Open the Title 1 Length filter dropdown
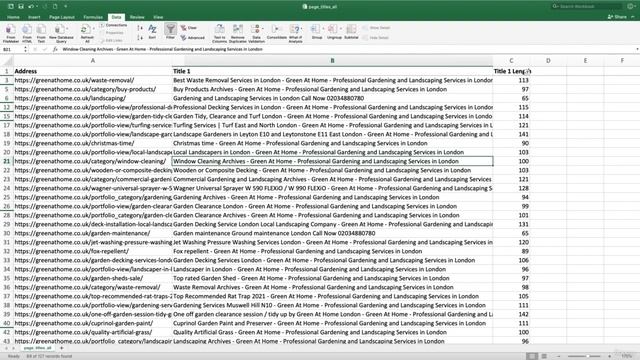This screenshot has width=640, height=360. [527, 71]
